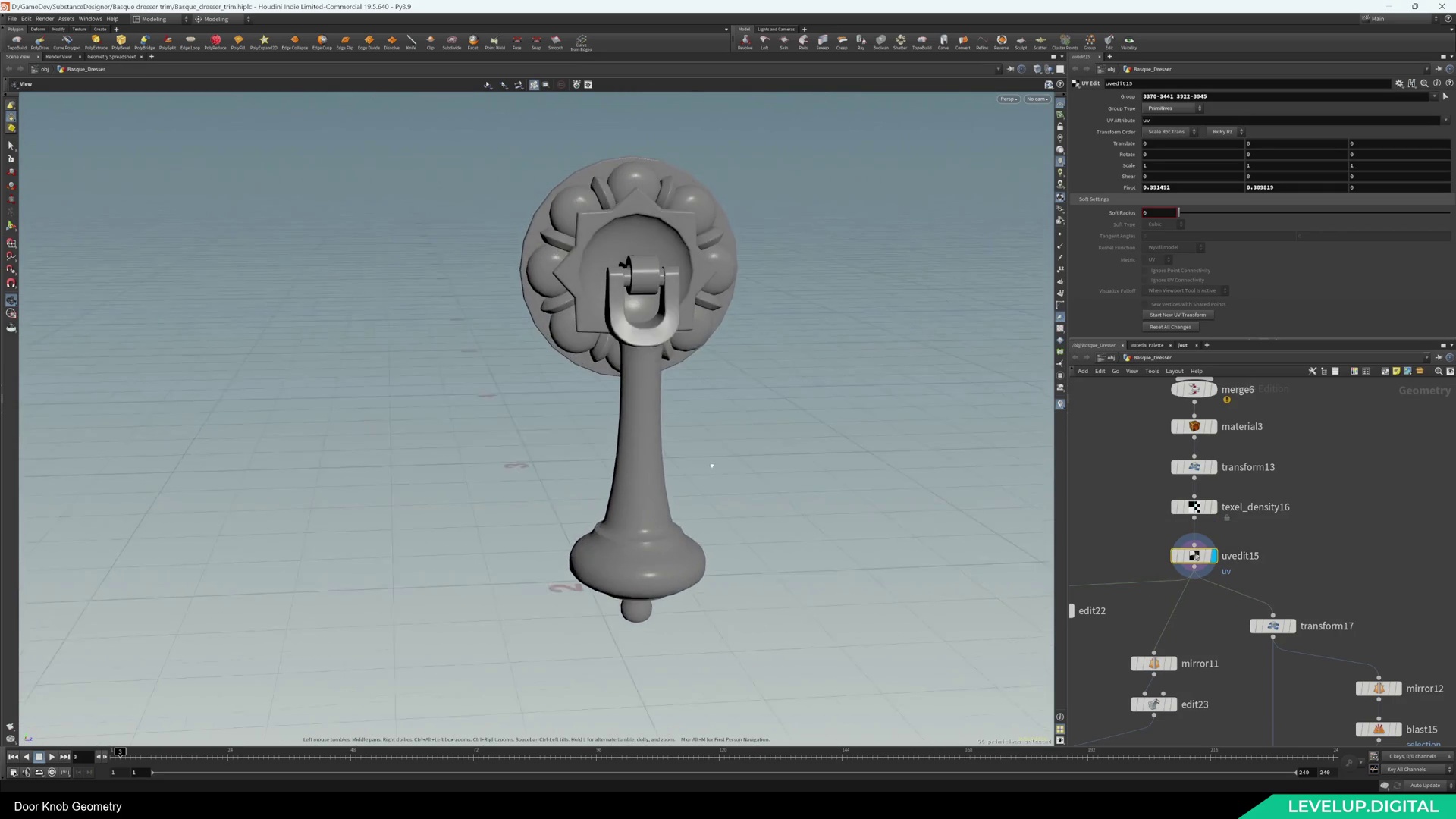Open the Key All Channels dropdown
The image size is (1456, 819).
pos(1417,769)
